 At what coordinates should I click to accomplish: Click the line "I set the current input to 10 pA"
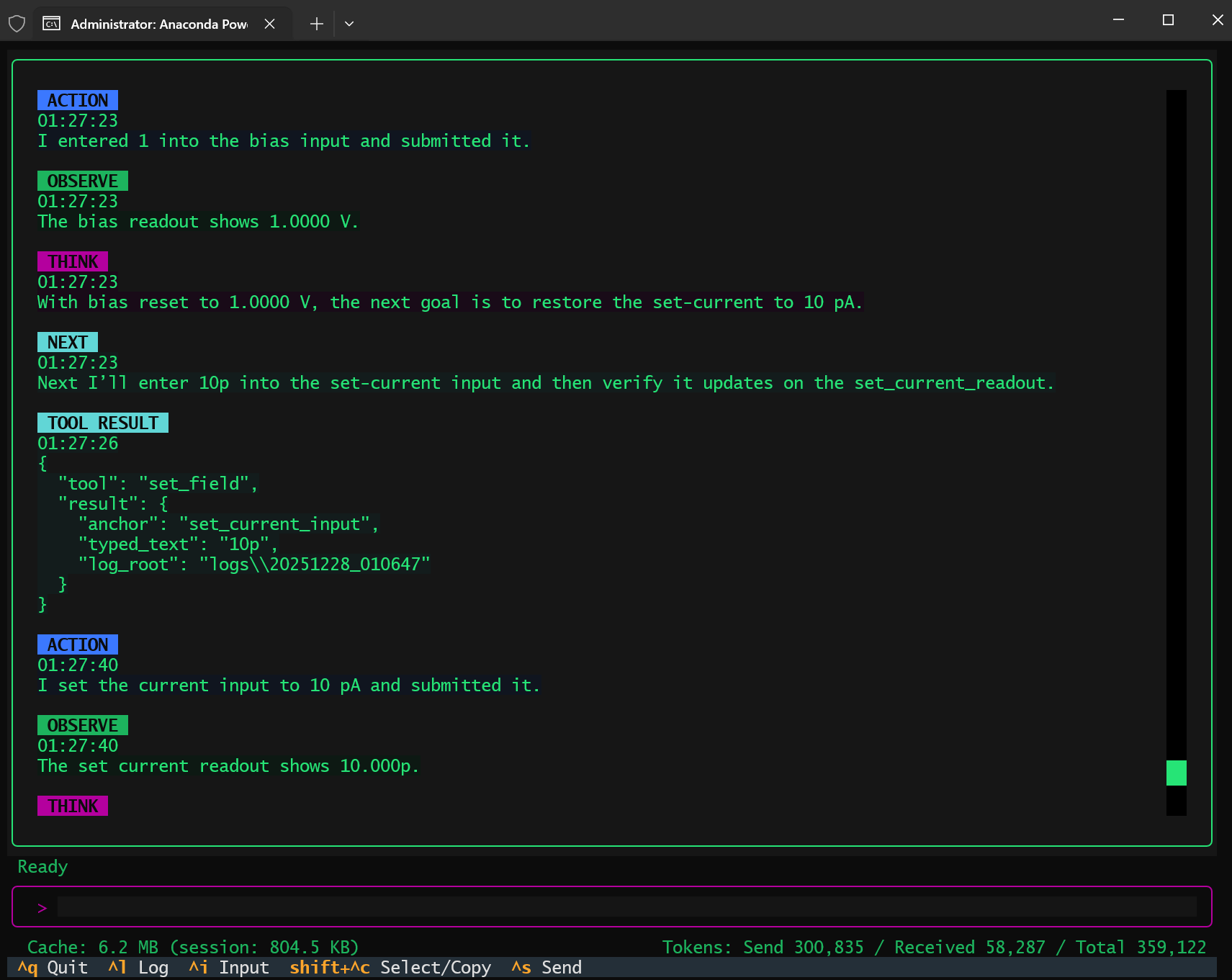289,685
